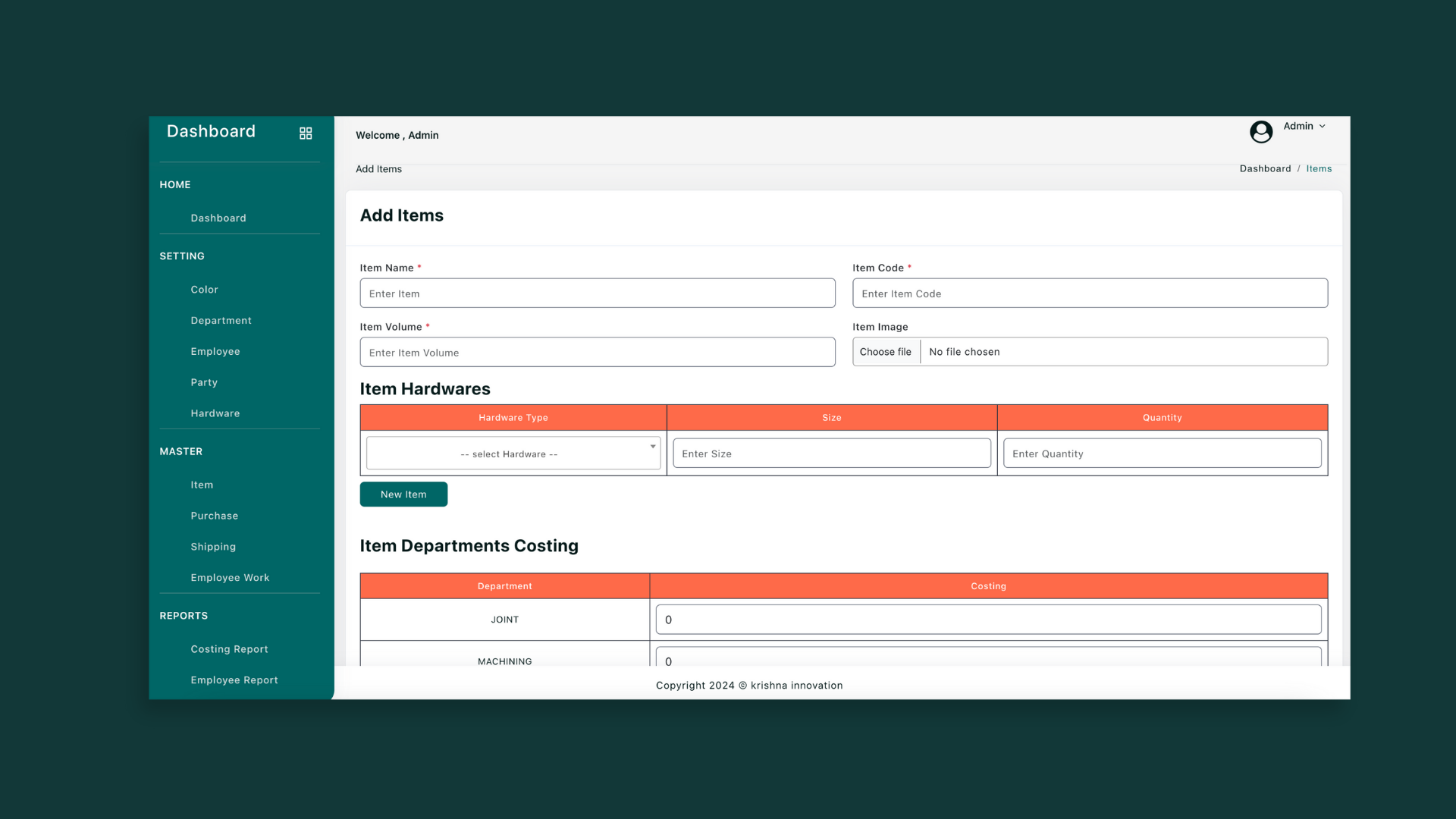Viewport: 1456px width, 819px height.
Task: Focus the Item Volume text field
Action: point(597,353)
